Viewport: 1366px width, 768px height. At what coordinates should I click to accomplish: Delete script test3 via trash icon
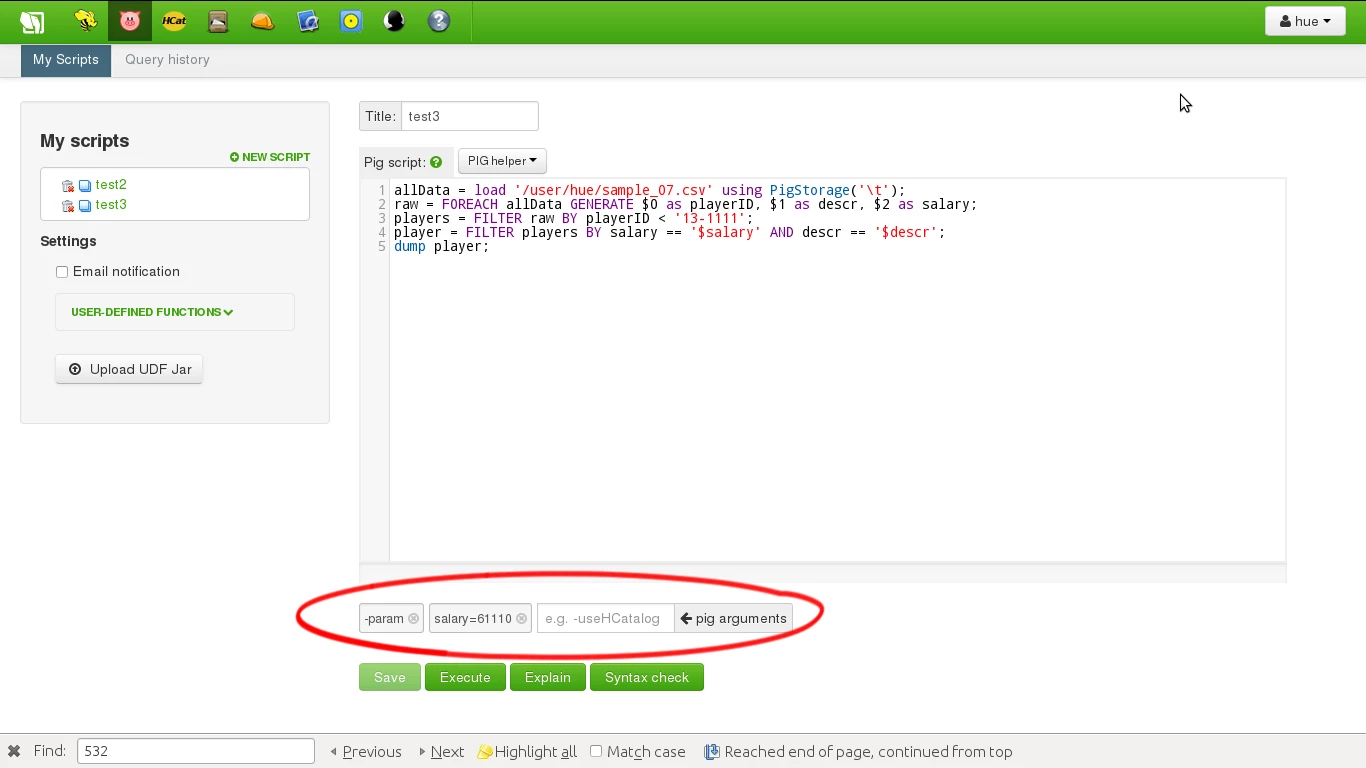68,205
